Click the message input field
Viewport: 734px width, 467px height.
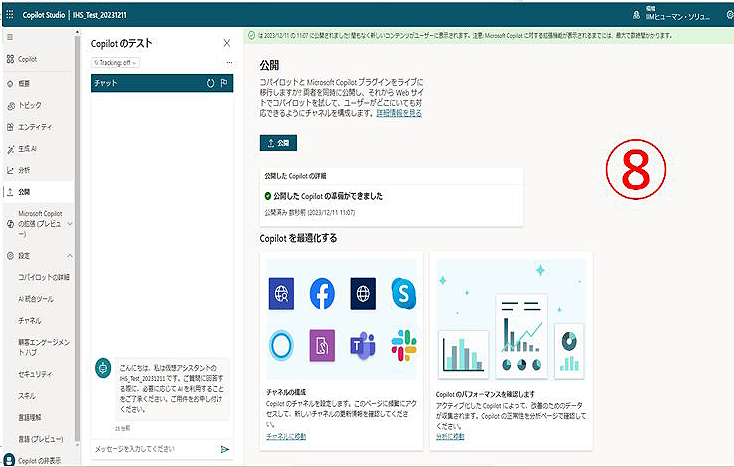point(154,449)
